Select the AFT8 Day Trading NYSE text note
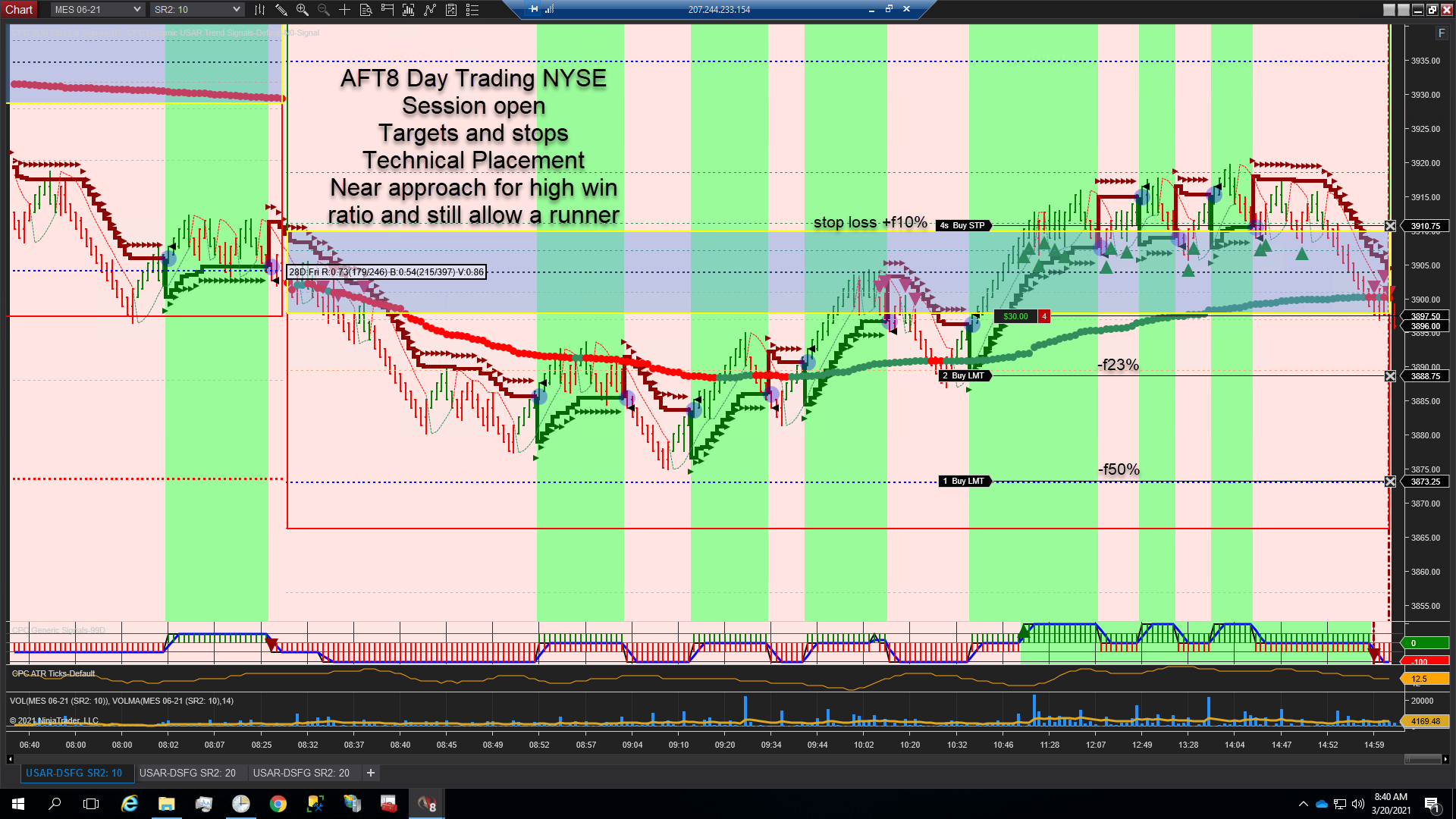The height and width of the screenshot is (819, 1456). (473, 146)
